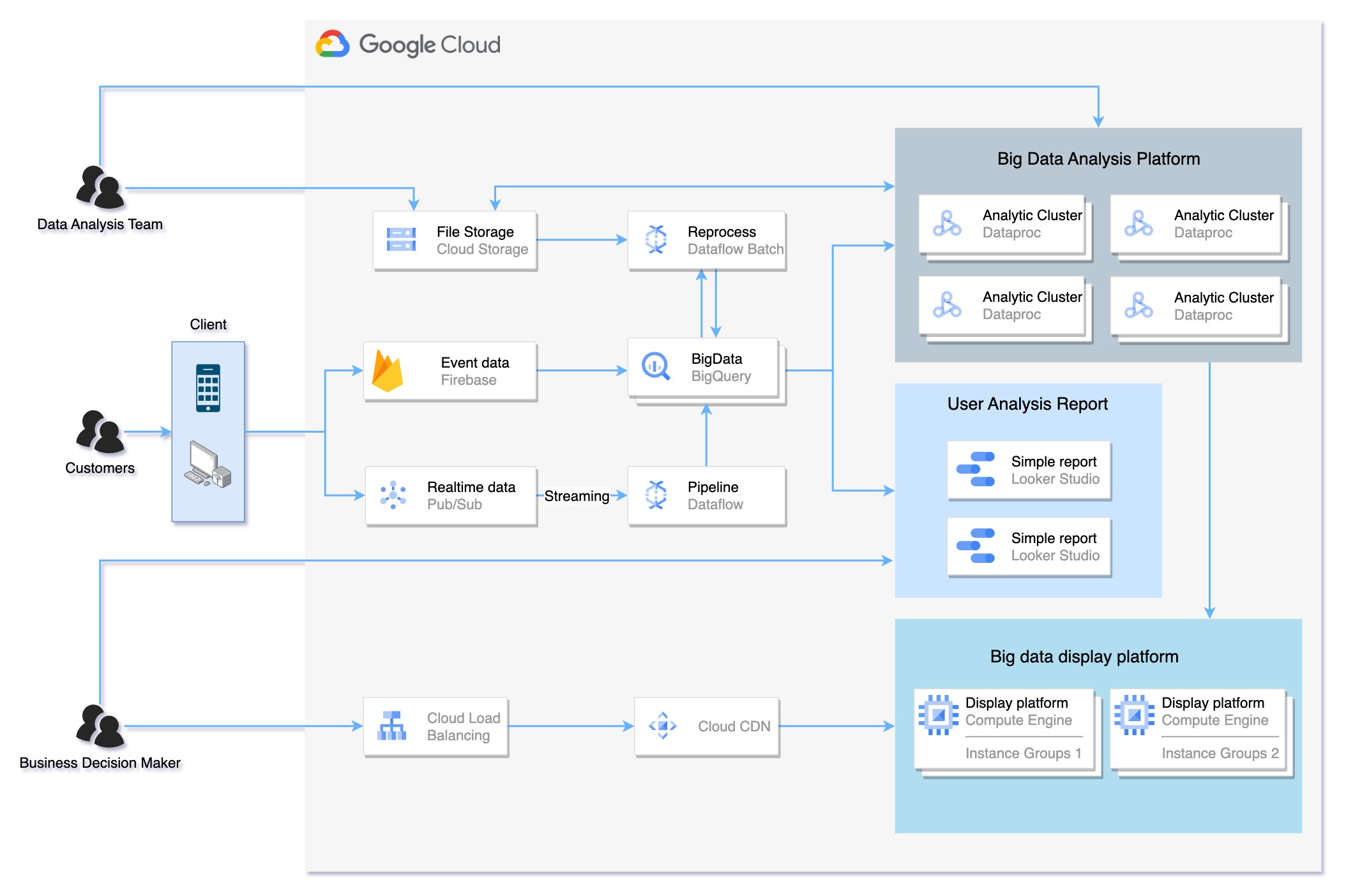Click the Cloud Load Balancing icon
This screenshot has height=896, width=1346.
(392, 726)
